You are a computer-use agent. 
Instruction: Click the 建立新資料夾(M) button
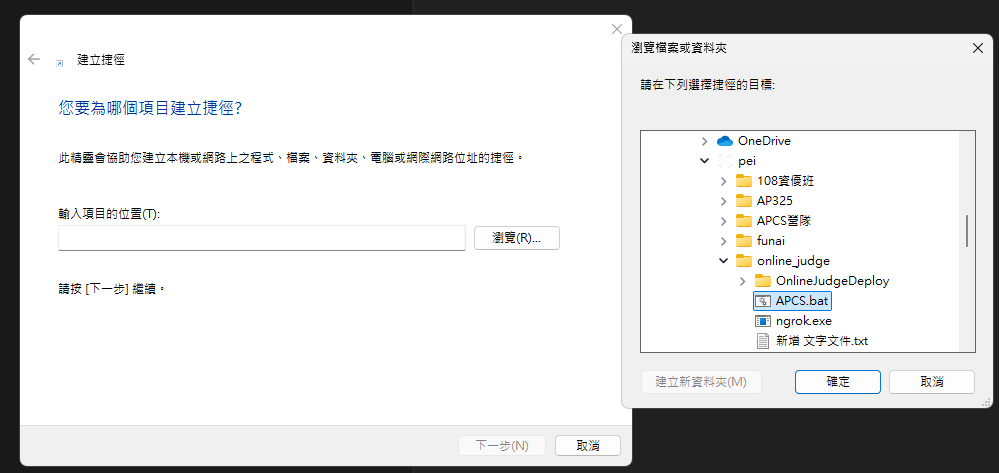(x=701, y=382)
